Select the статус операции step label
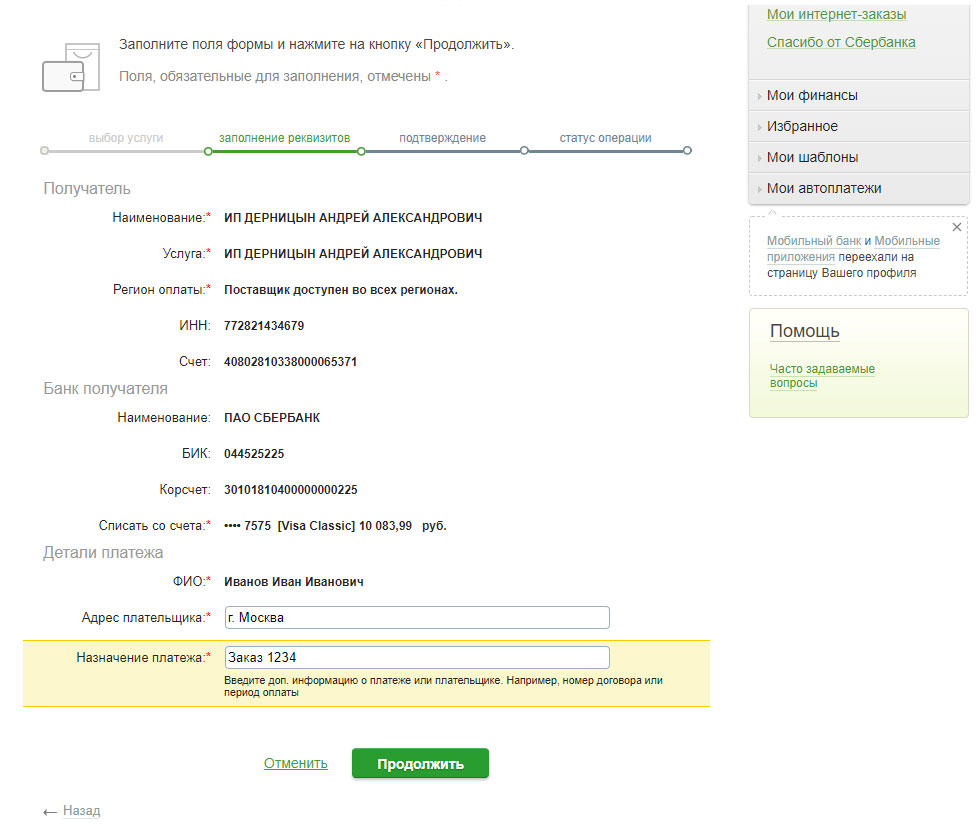 [605, 138]
